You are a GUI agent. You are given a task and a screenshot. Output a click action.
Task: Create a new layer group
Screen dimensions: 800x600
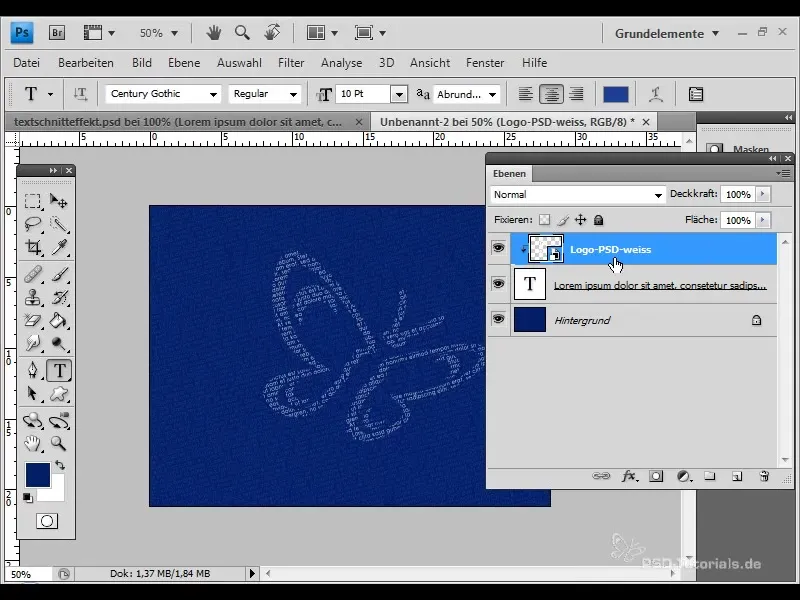tap(710, 476)
